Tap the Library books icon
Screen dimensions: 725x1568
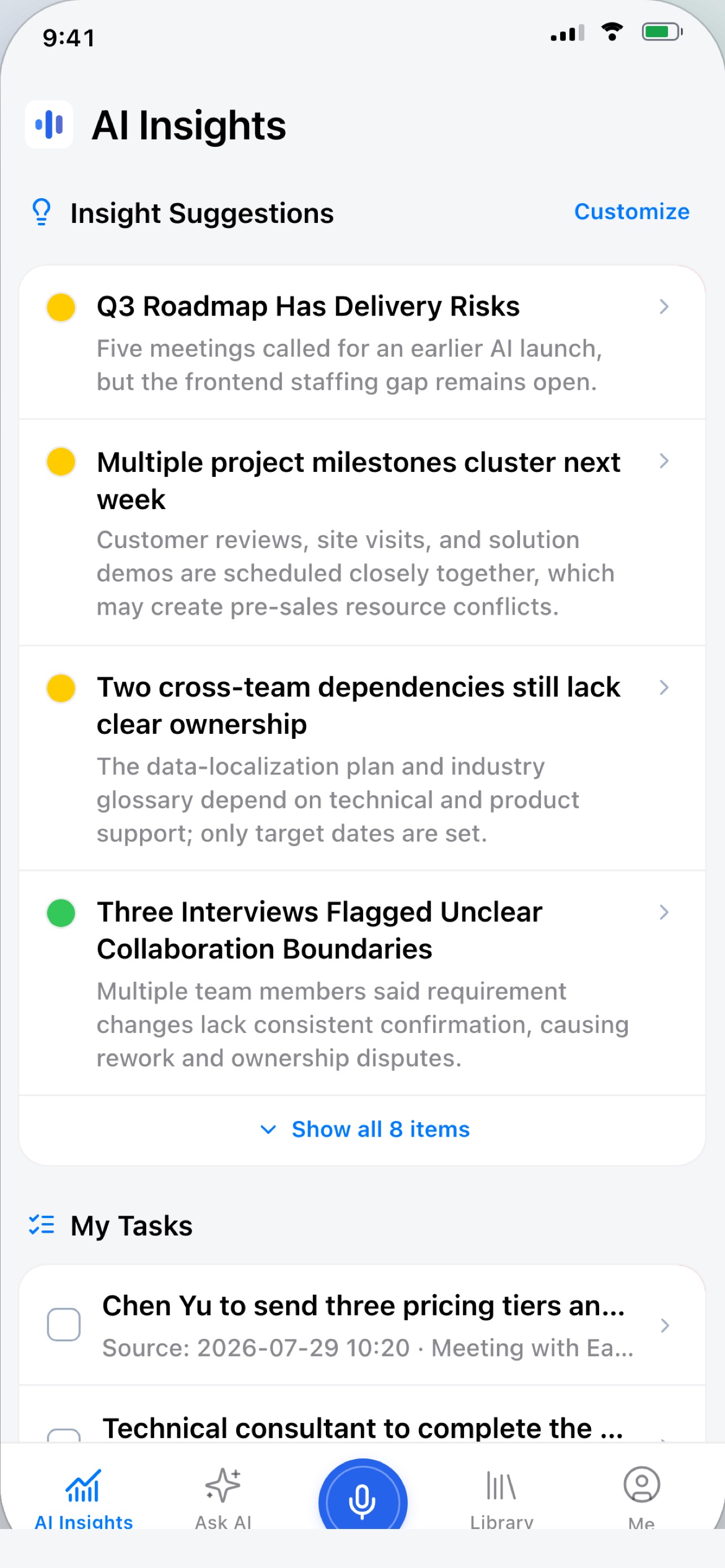[501, 1485]
